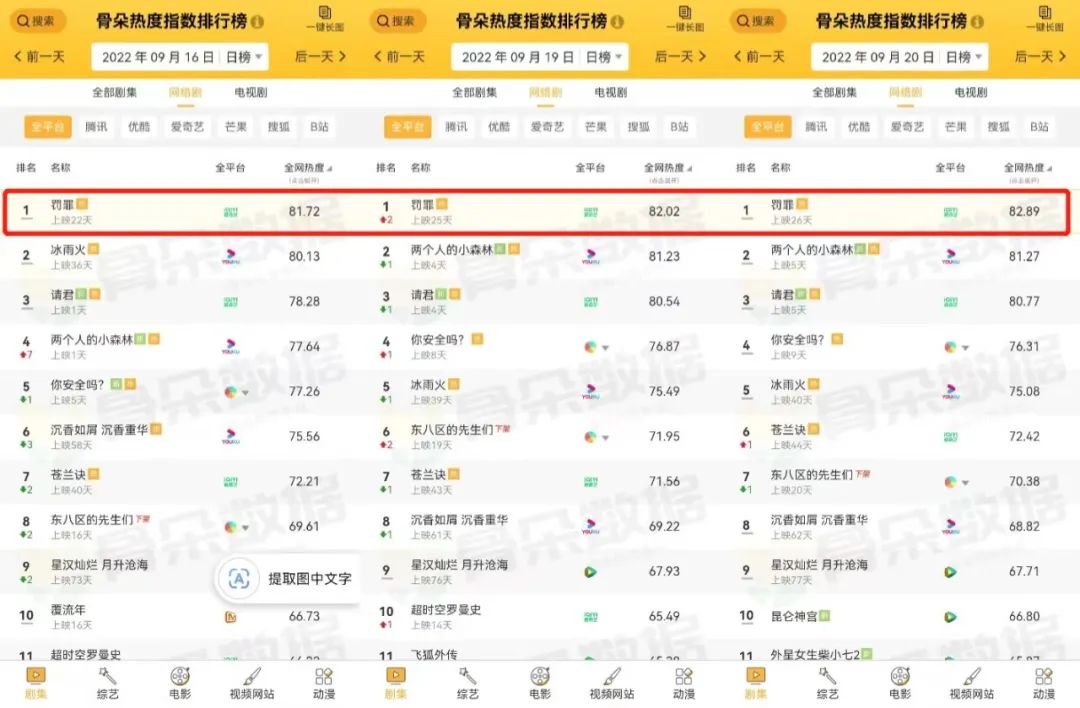Screen dimensions: 1080x708
Task: Open 昆仑神宫 row in the Sept 20 panel
Action: point(900,616)
